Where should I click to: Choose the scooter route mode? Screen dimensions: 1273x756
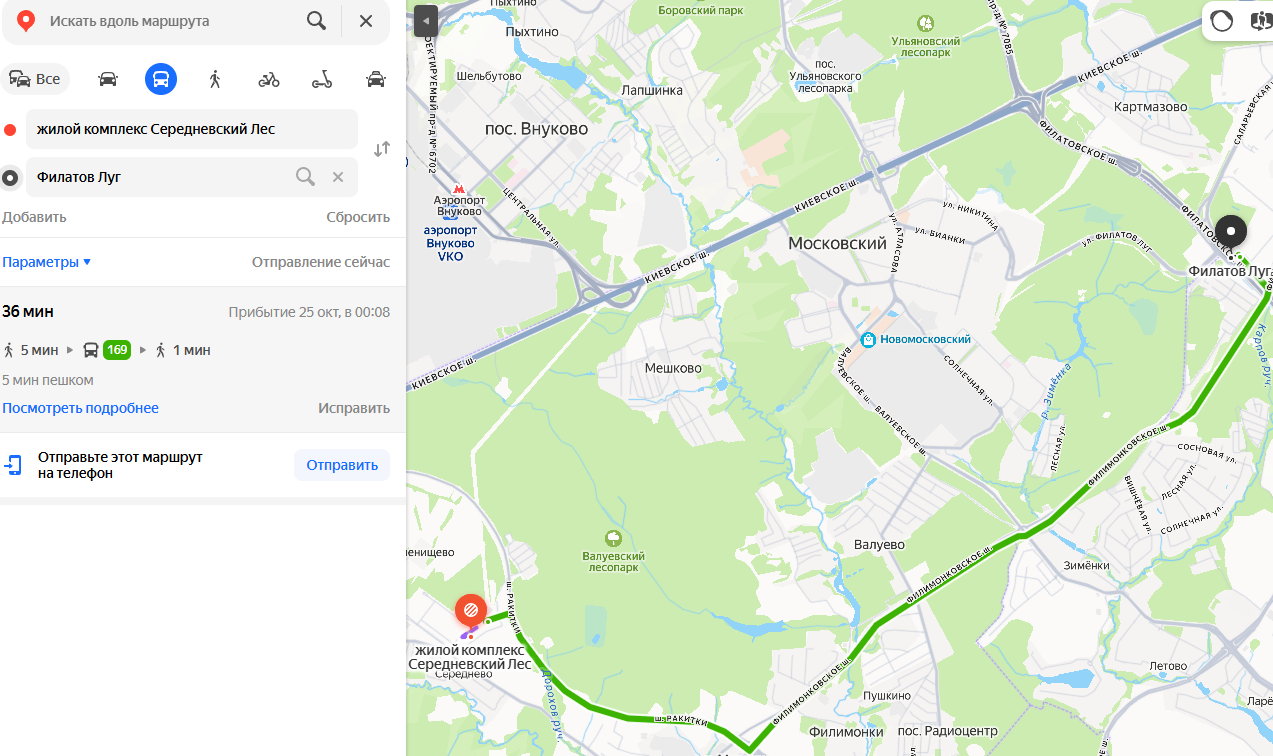322,79
